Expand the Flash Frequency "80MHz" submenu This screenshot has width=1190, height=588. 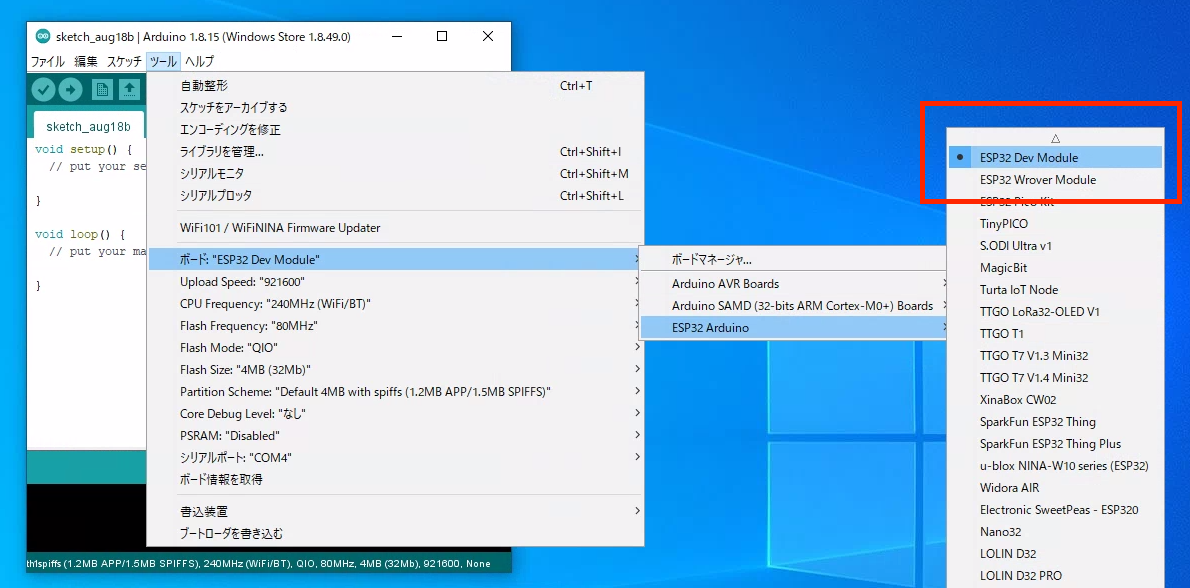click(395, 325)
